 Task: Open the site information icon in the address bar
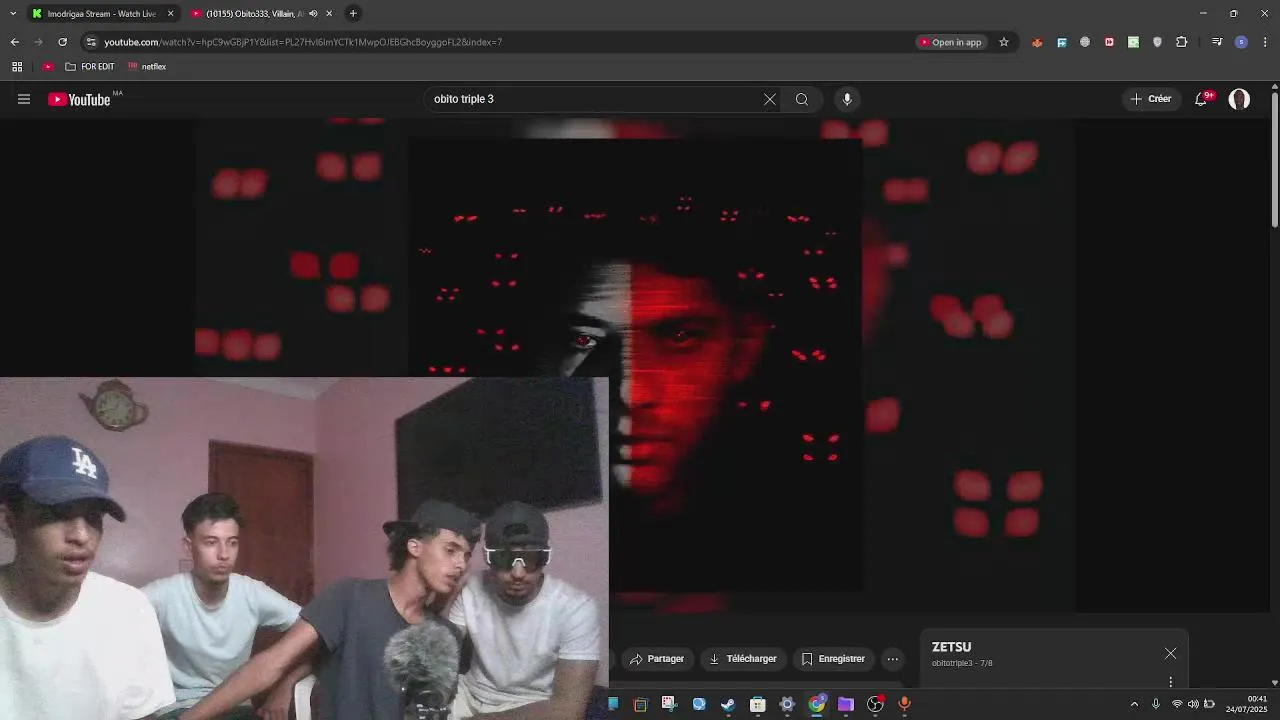coord(91,42)
